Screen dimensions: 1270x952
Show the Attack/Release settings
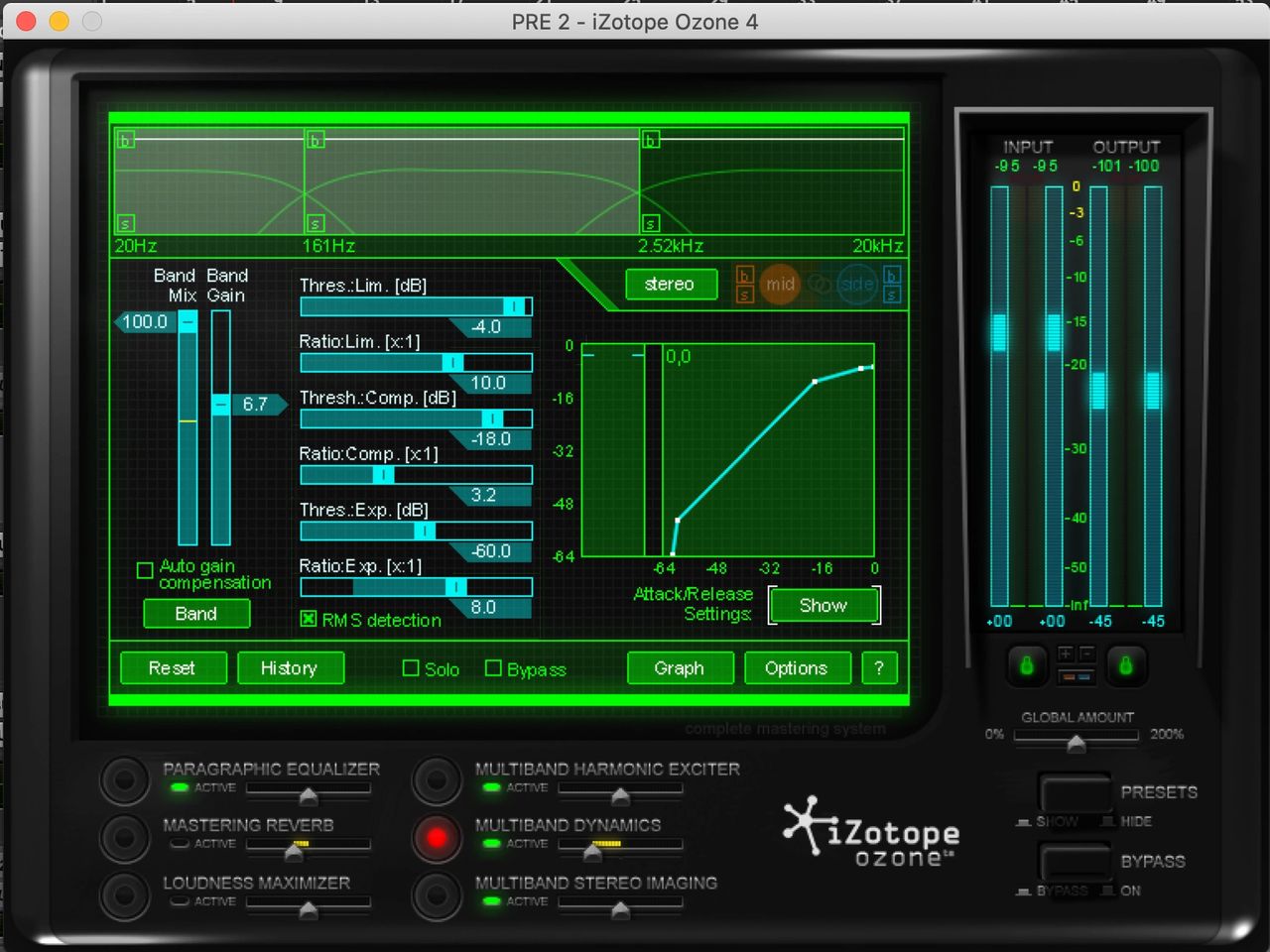point(824,605)
